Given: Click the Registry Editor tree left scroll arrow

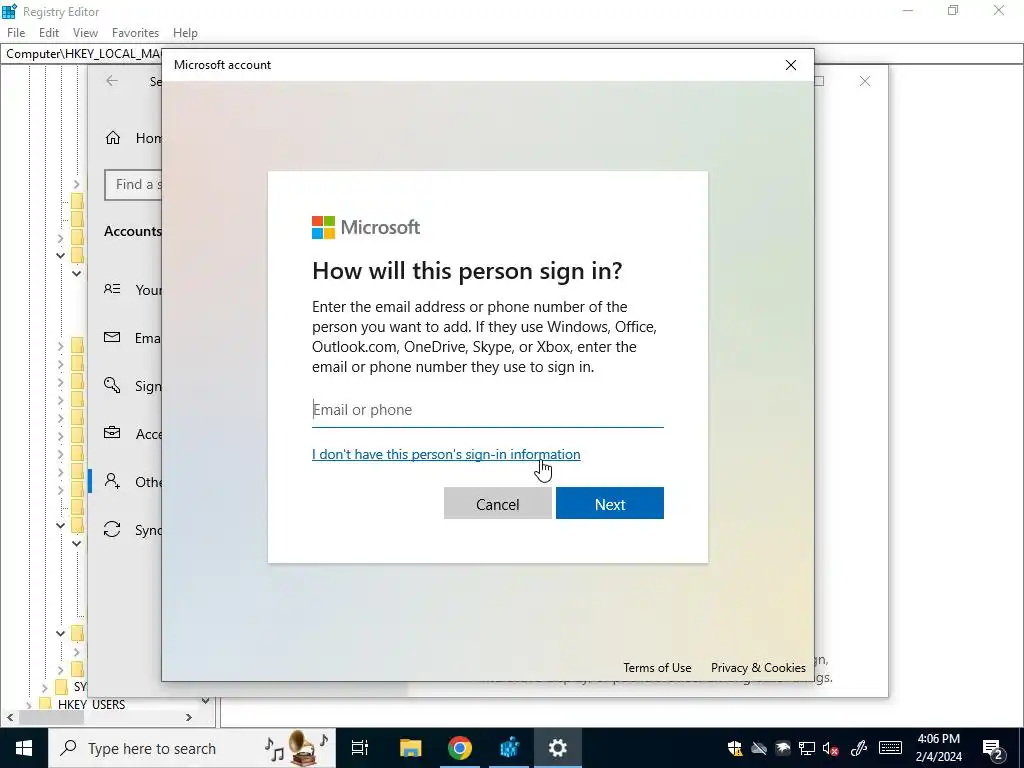Looking at the screenshot, I should [10, 717].
